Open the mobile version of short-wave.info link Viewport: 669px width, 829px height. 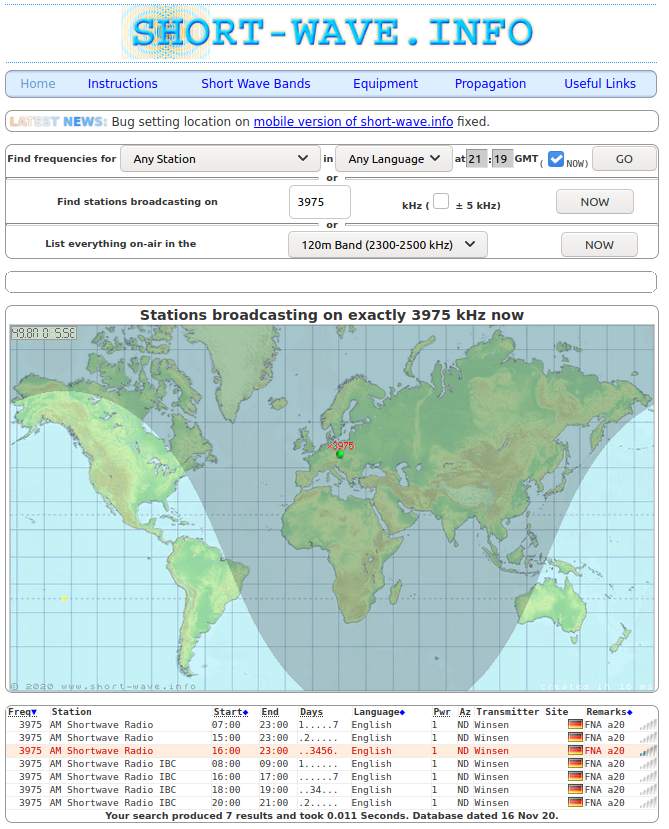(x=353, y=122)
